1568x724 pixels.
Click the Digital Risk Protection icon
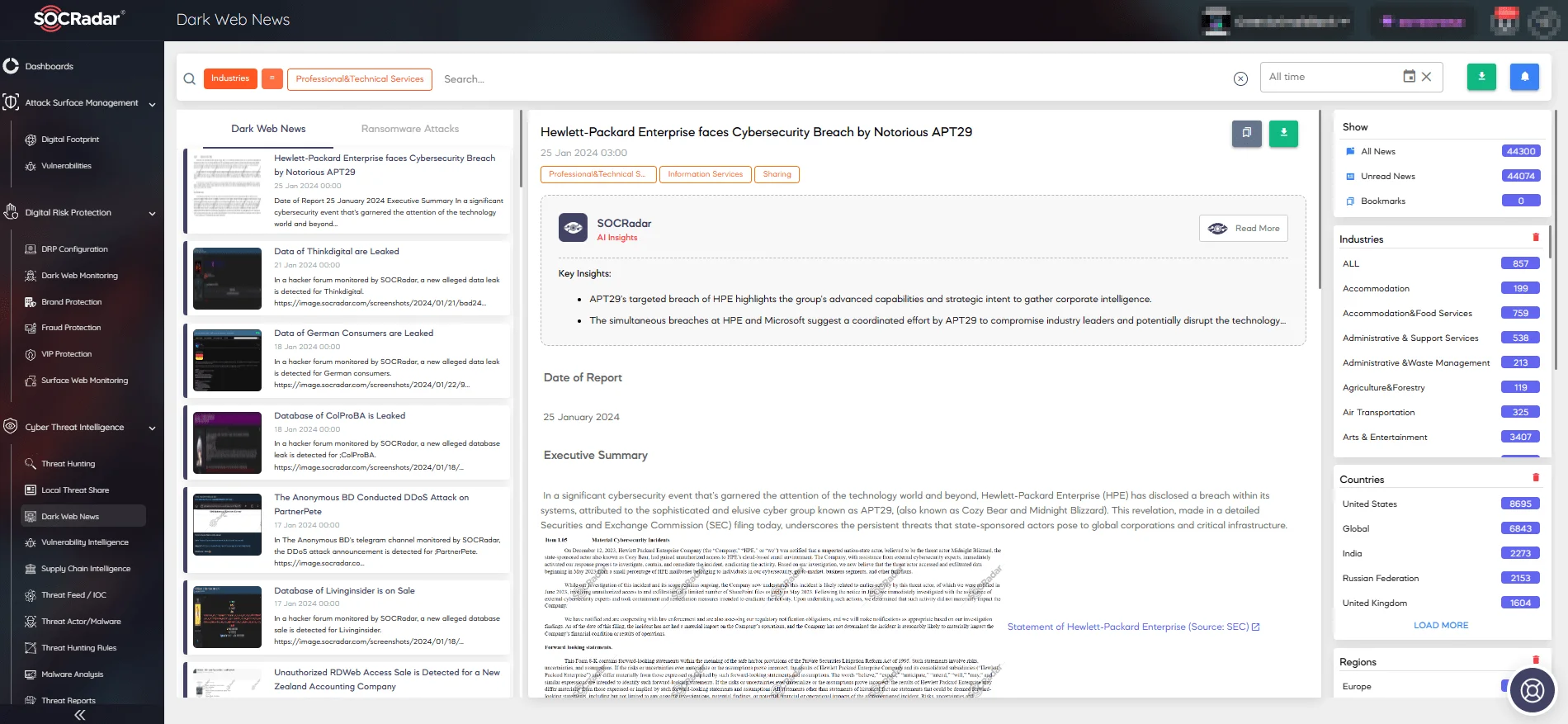[x=11, y=212]
